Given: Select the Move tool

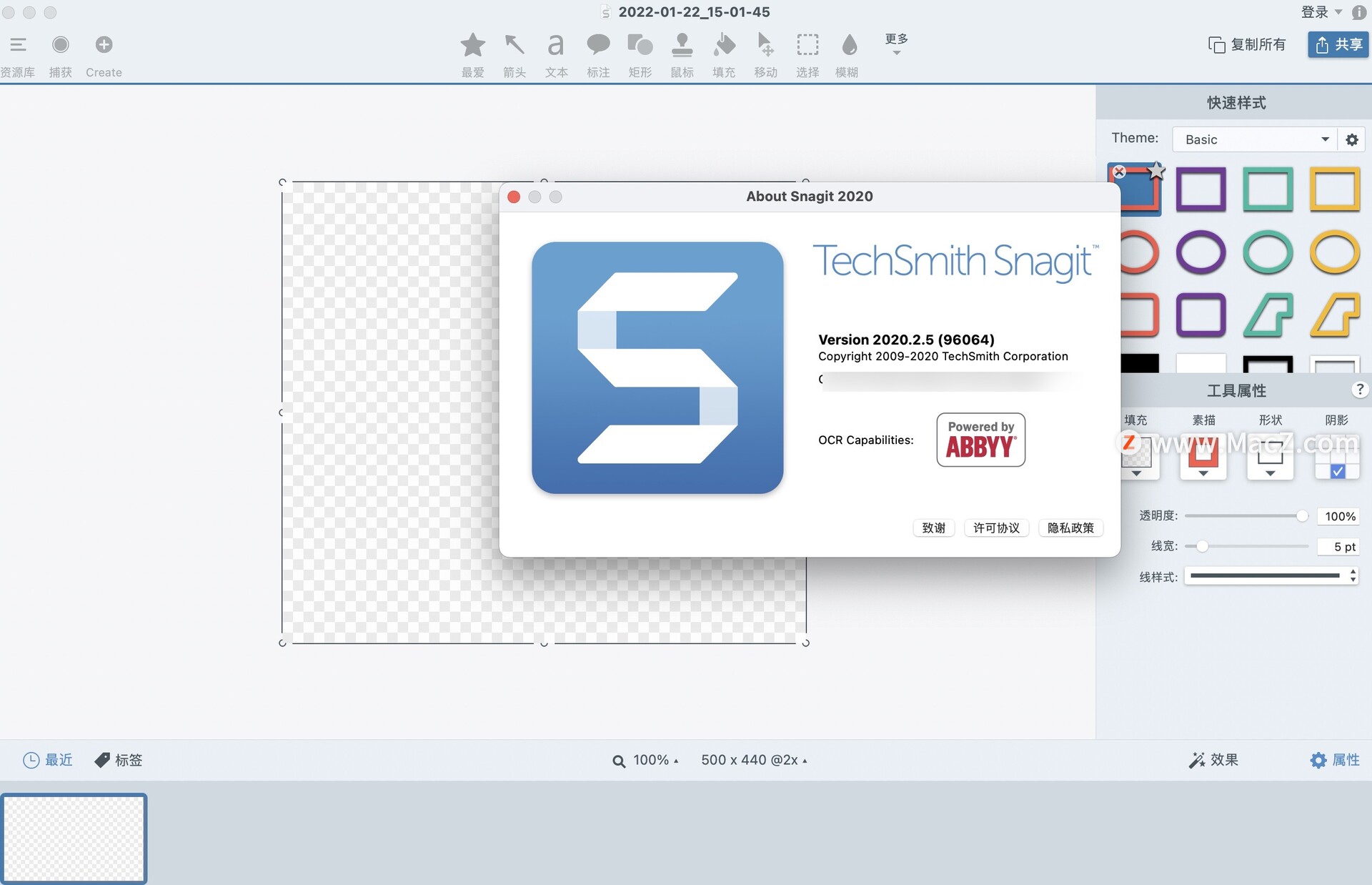Looking at the screenshot, I should 763,48.
